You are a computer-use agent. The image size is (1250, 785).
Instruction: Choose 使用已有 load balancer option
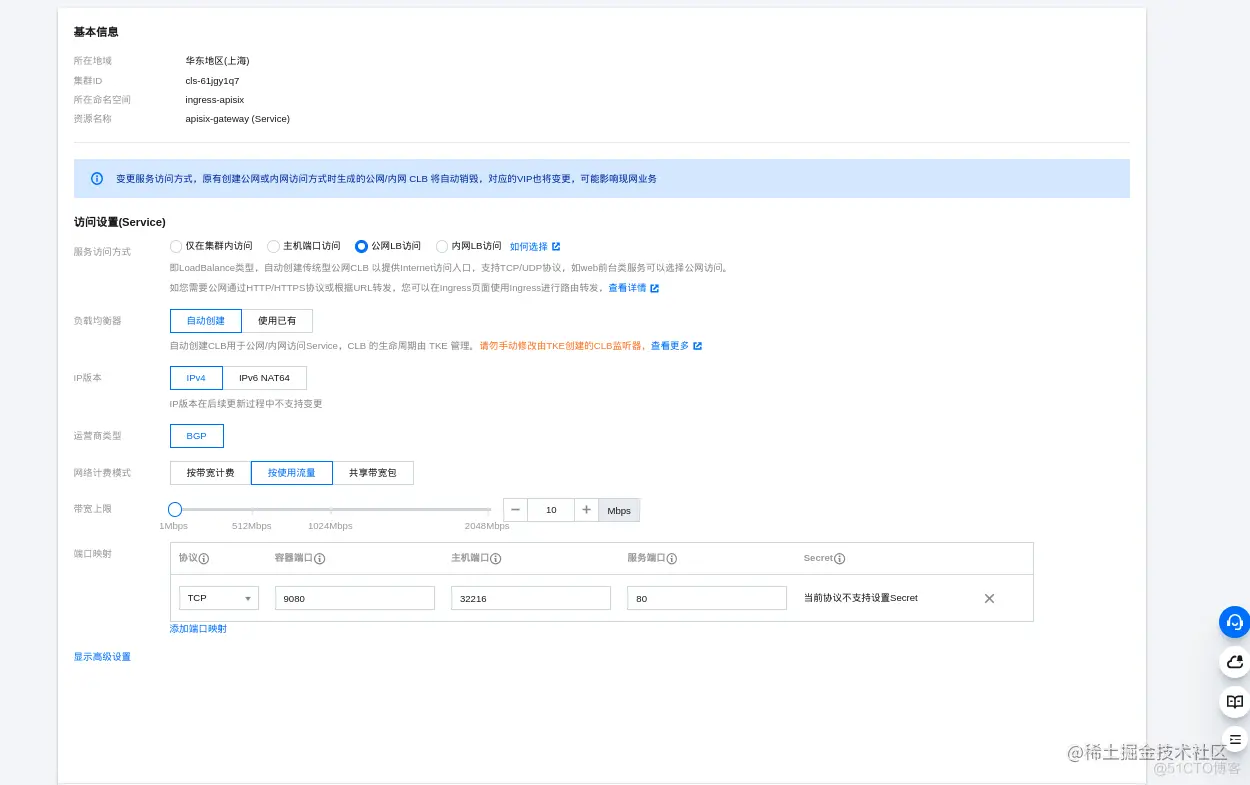click(277, 321)
